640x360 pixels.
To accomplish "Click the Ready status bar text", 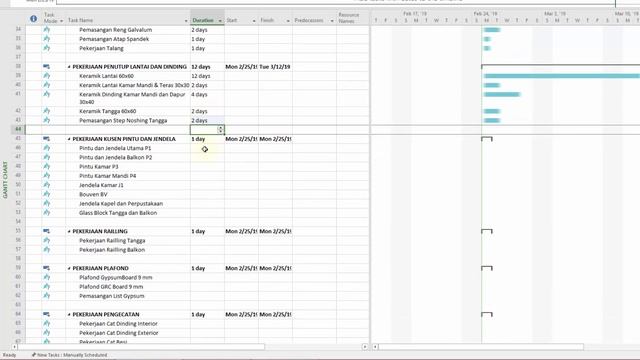I will coord(9,355).
